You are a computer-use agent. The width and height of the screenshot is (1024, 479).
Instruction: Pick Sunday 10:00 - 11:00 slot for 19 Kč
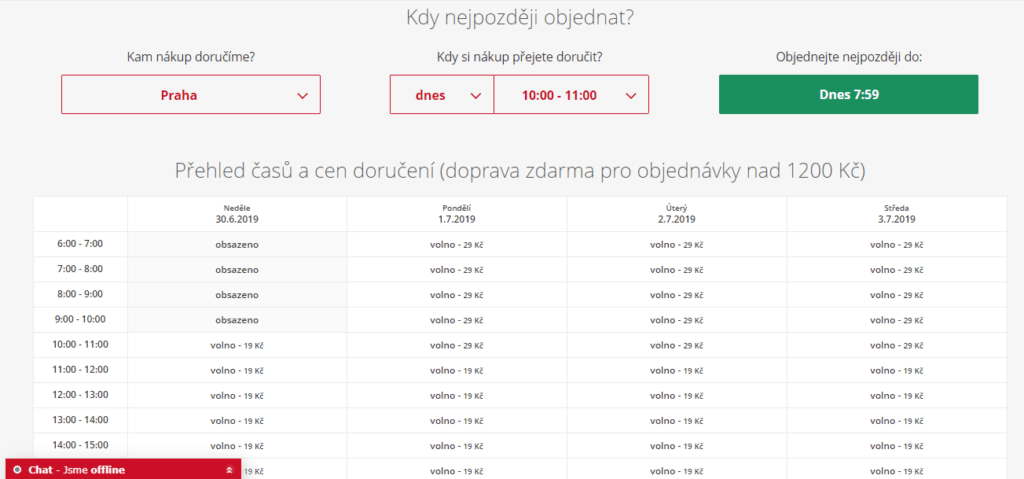click(237, 345)
